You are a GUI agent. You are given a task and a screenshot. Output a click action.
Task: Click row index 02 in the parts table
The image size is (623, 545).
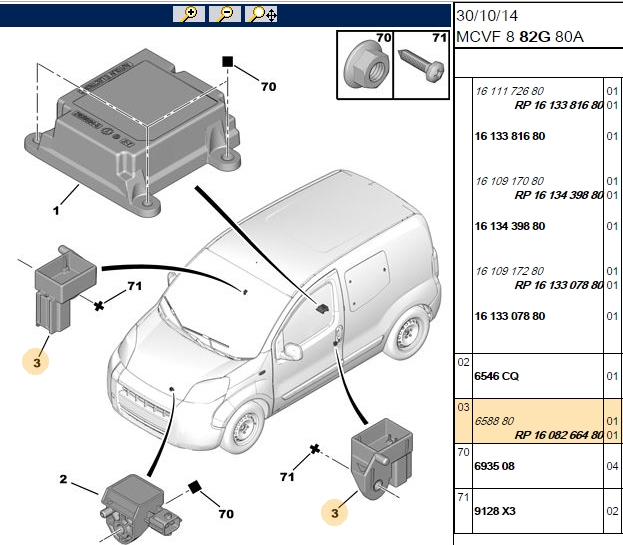(463, 362)
